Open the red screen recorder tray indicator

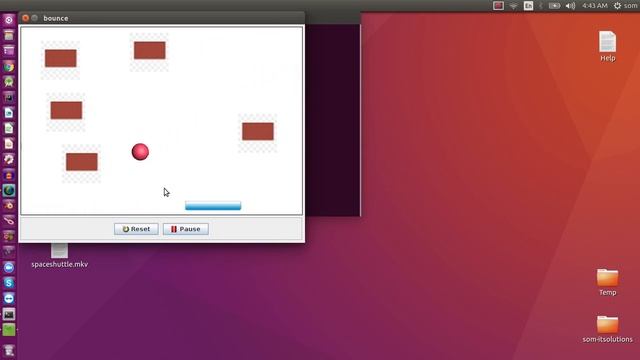[498, 5]
